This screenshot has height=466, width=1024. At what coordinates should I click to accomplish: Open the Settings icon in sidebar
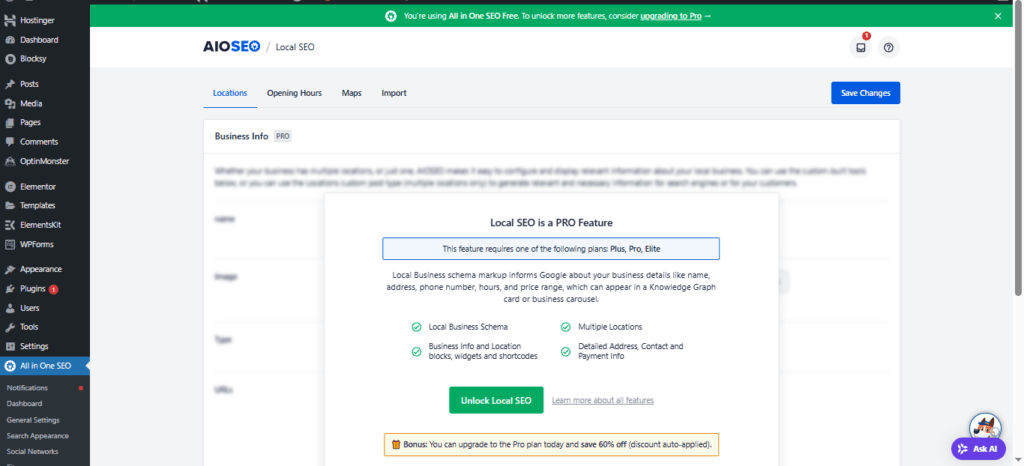(x=10, y=346)
